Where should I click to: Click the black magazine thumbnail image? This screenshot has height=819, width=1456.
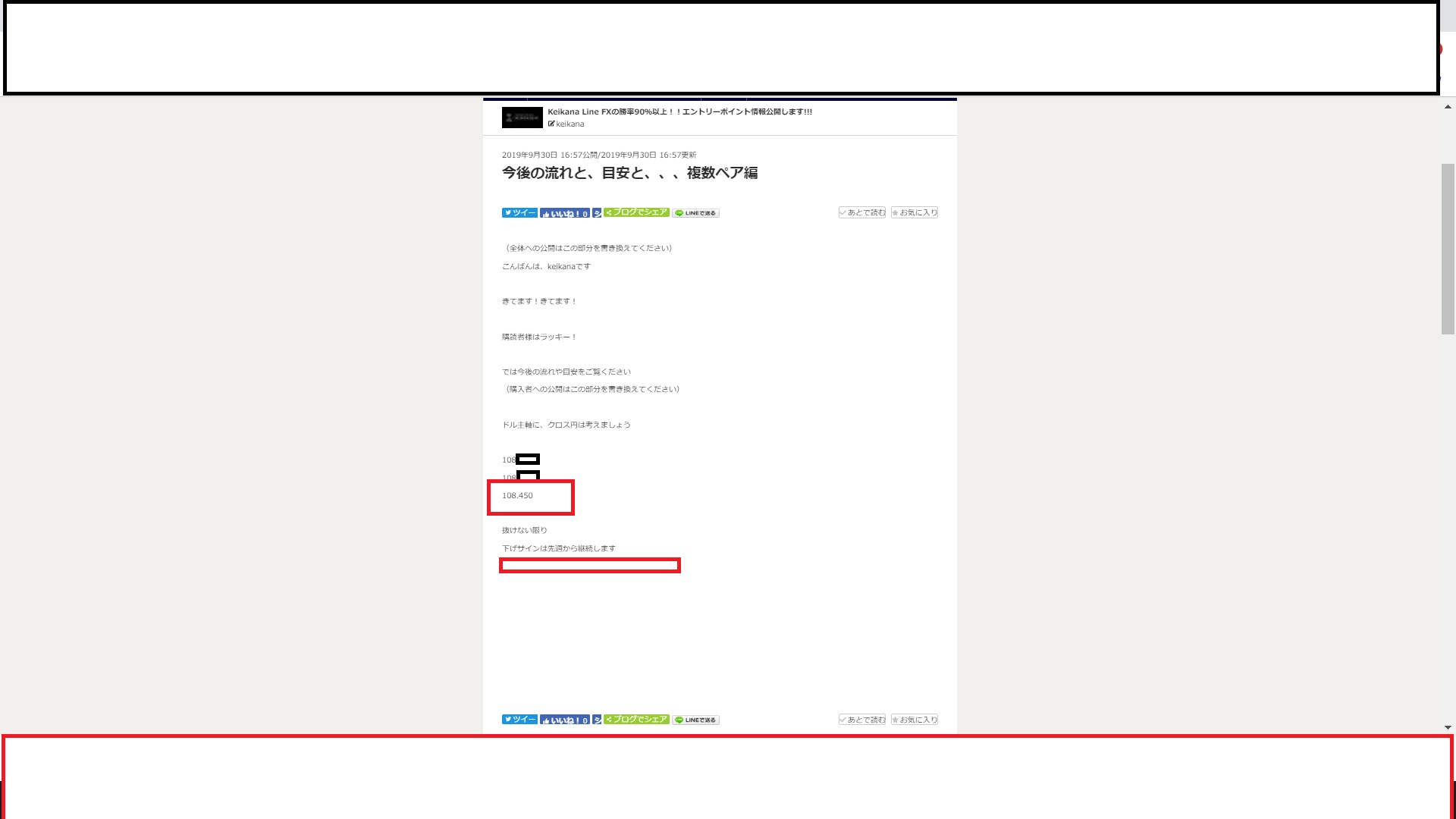[522, 118]
